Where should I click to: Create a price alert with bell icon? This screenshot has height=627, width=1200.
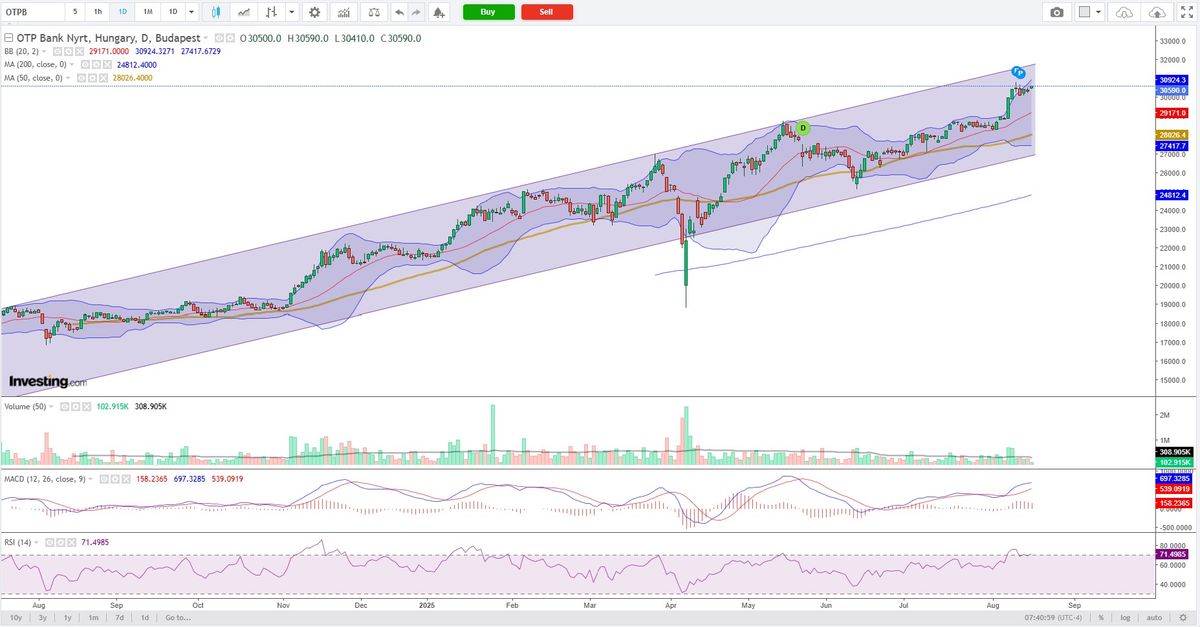click(439, 12)
